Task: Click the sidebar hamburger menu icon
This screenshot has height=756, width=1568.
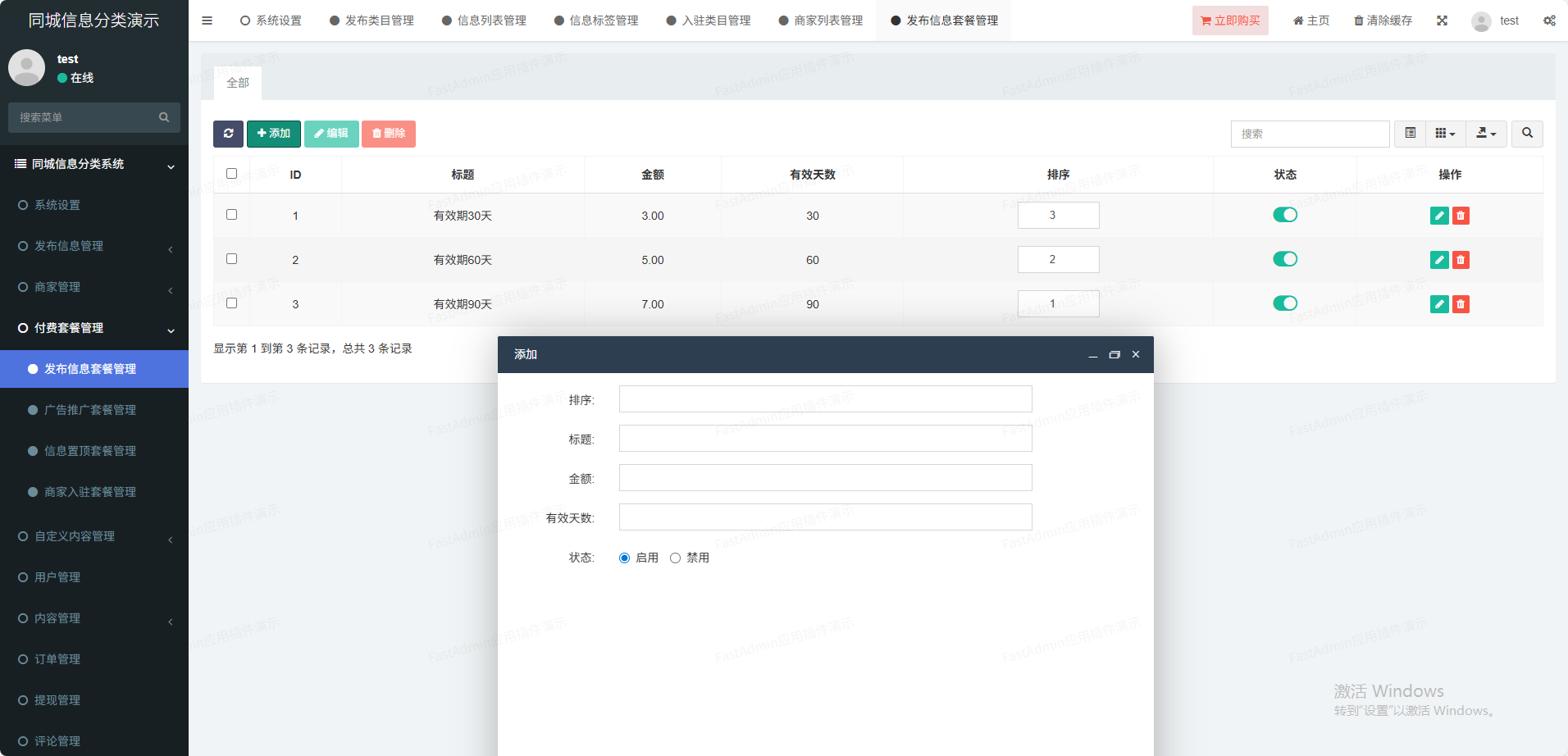Action: [207, 20]
